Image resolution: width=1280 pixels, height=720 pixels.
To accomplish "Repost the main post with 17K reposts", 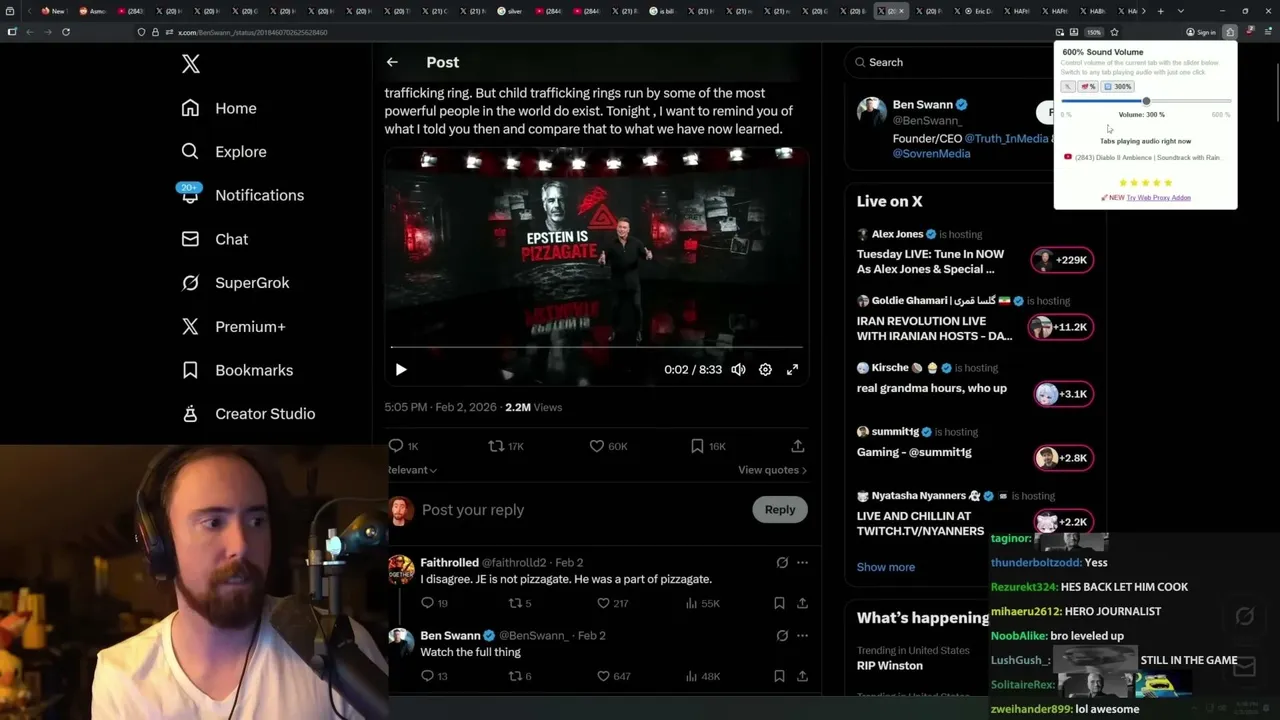I will pyautogui.click(x=505, y=446).
